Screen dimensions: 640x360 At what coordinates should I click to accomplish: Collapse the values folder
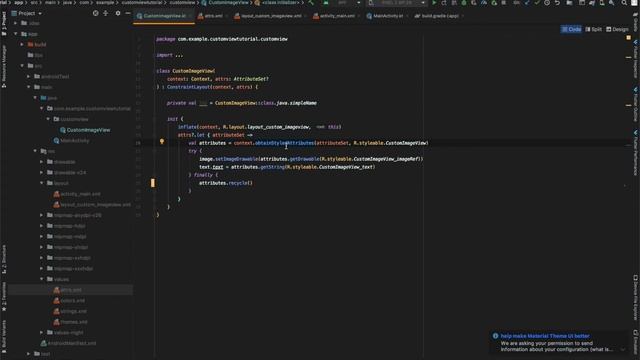coord(42,279)
